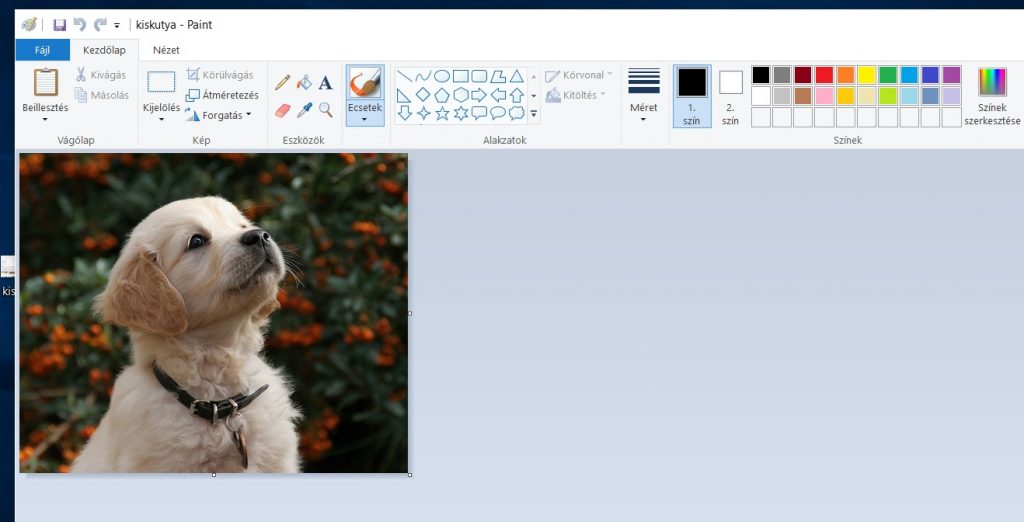Open the Fájl menu

(42, 50)
